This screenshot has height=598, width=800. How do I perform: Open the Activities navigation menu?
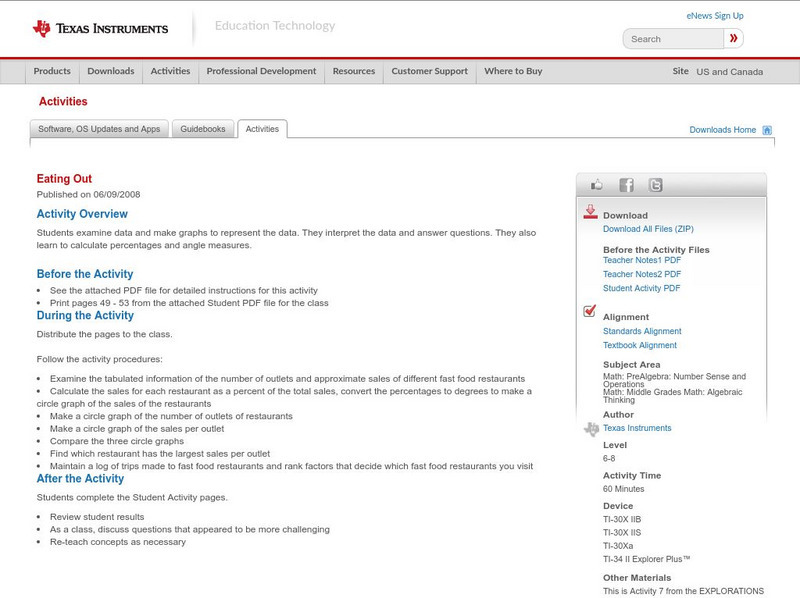(x=170, y=71)
